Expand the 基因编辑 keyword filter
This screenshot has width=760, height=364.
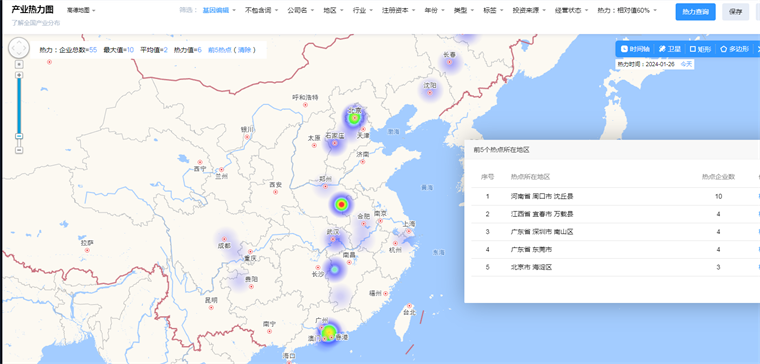tap(219, 10)
